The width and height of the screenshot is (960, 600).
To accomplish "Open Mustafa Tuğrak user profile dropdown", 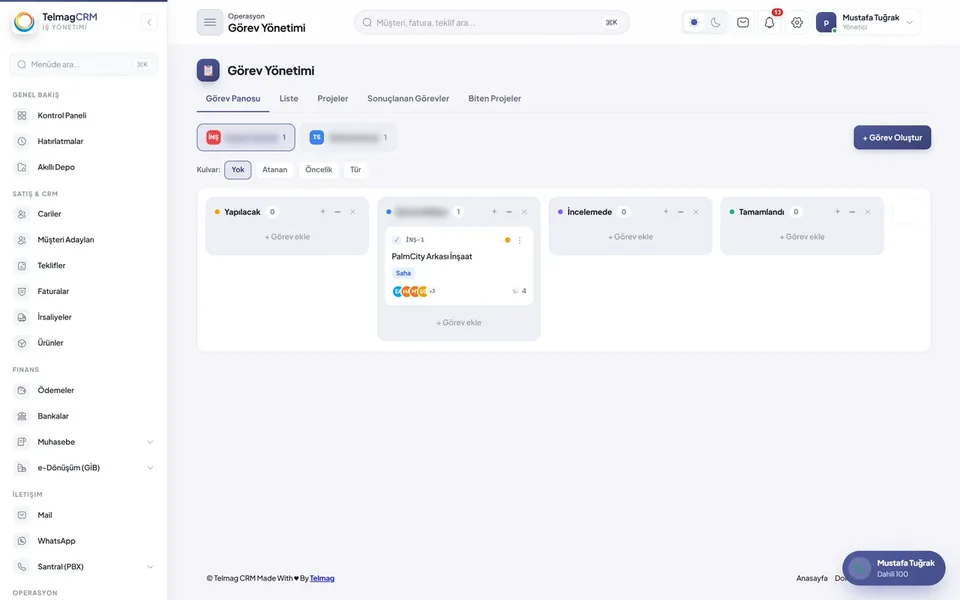I will 866,23.
